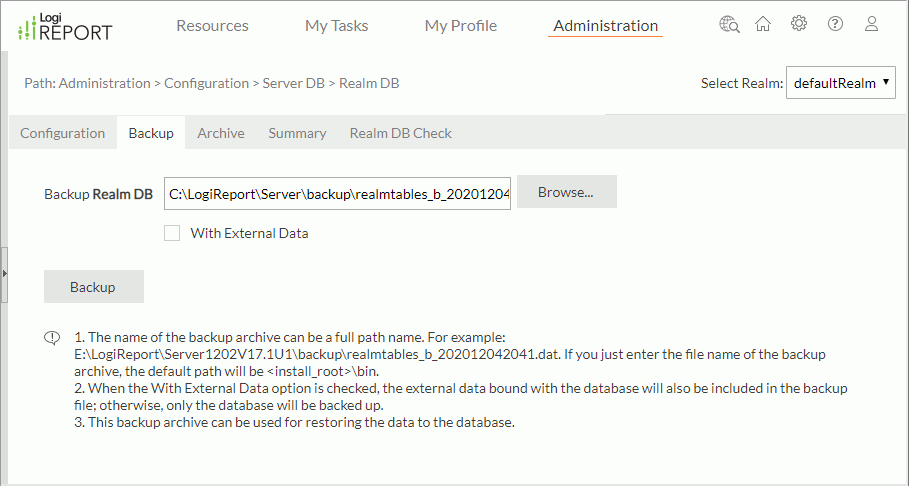Click the info note icon beside instructions

click(52, 338)
